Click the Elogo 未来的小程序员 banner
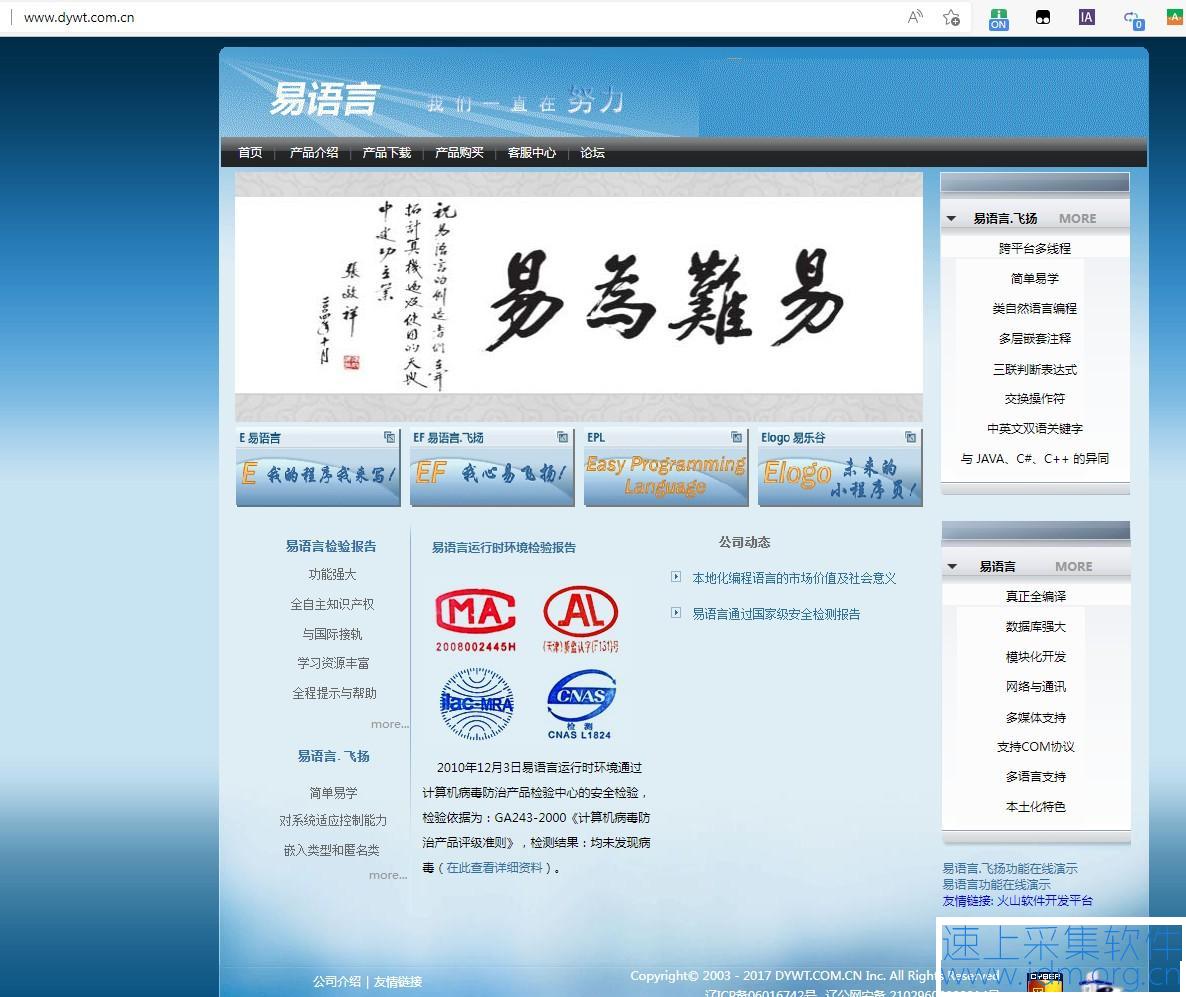The width and height of the screenshot is (1186, 997). 840,477
